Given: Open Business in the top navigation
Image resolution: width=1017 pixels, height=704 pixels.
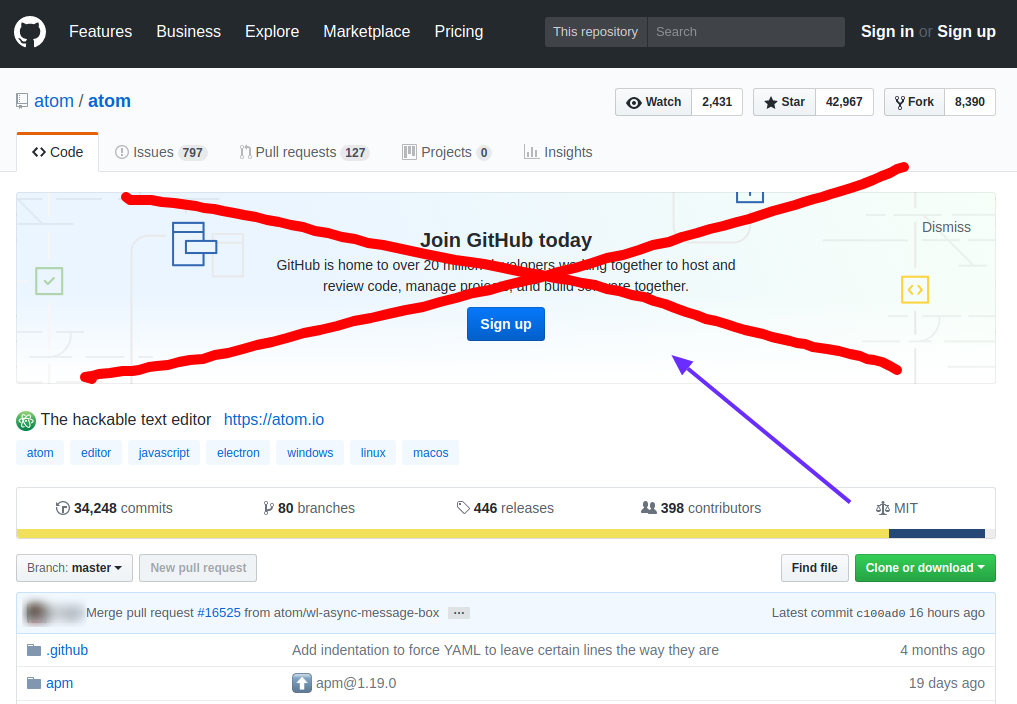Looking at the screenshot, I should (189, 32).
